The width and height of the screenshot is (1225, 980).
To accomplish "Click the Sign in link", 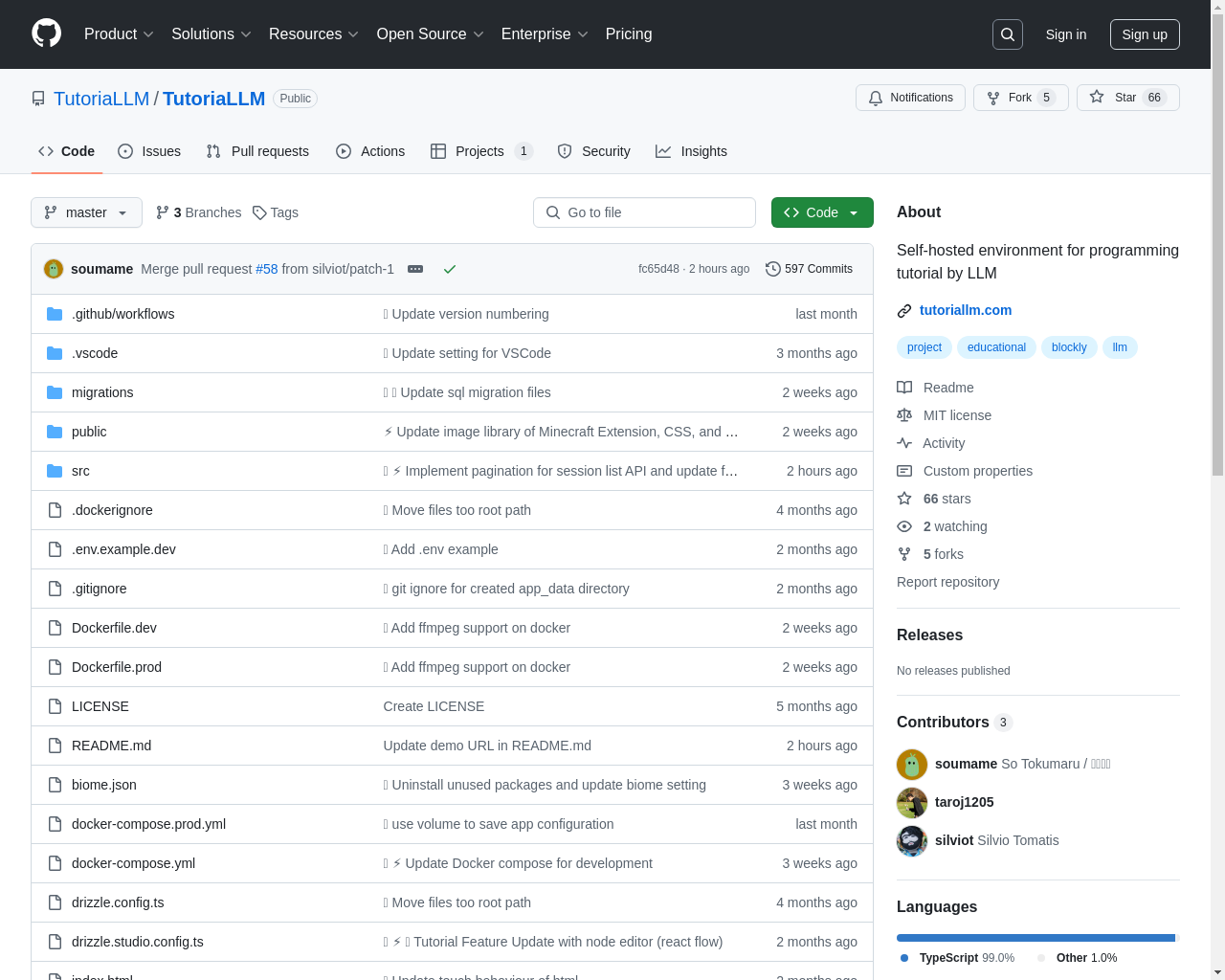I will coord(1066,34).
